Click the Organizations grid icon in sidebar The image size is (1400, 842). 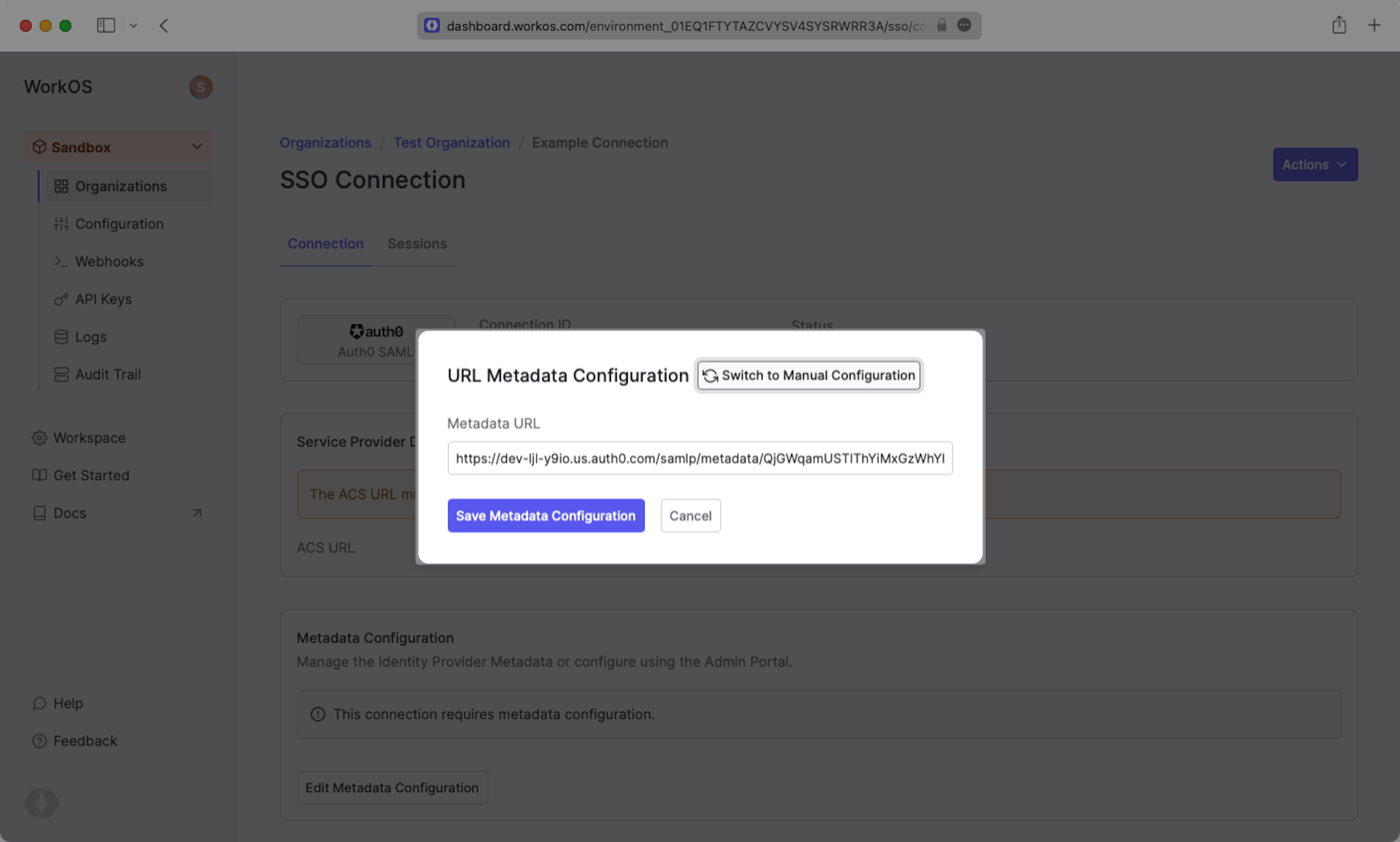pos(61,186)
